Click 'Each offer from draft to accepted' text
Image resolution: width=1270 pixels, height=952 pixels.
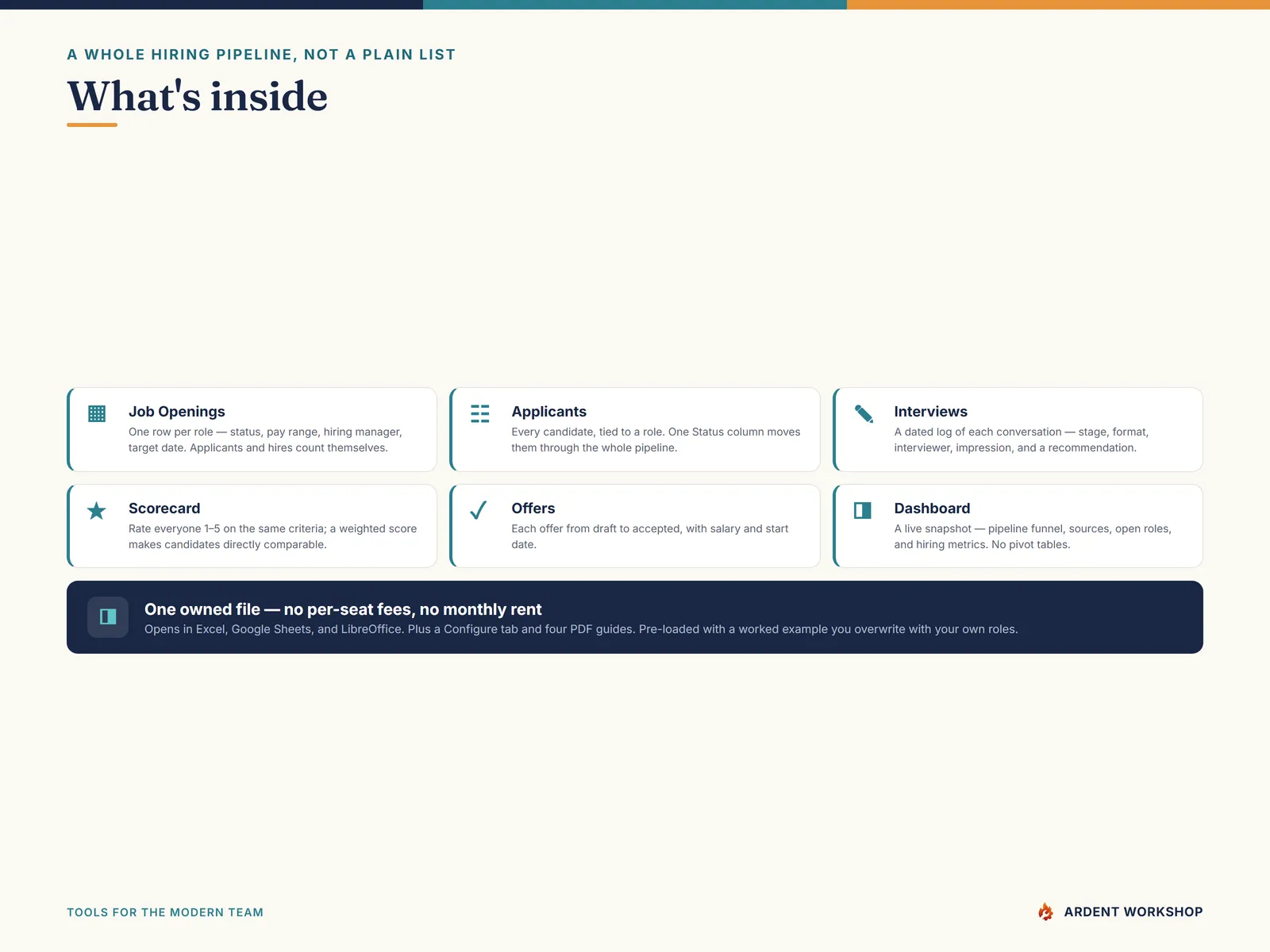pos(650,537)
